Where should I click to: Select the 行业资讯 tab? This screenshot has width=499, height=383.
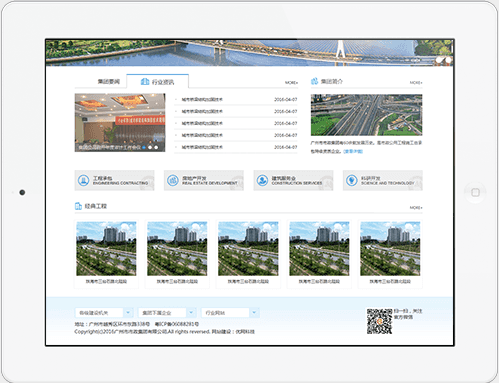[x=158, y=82]
